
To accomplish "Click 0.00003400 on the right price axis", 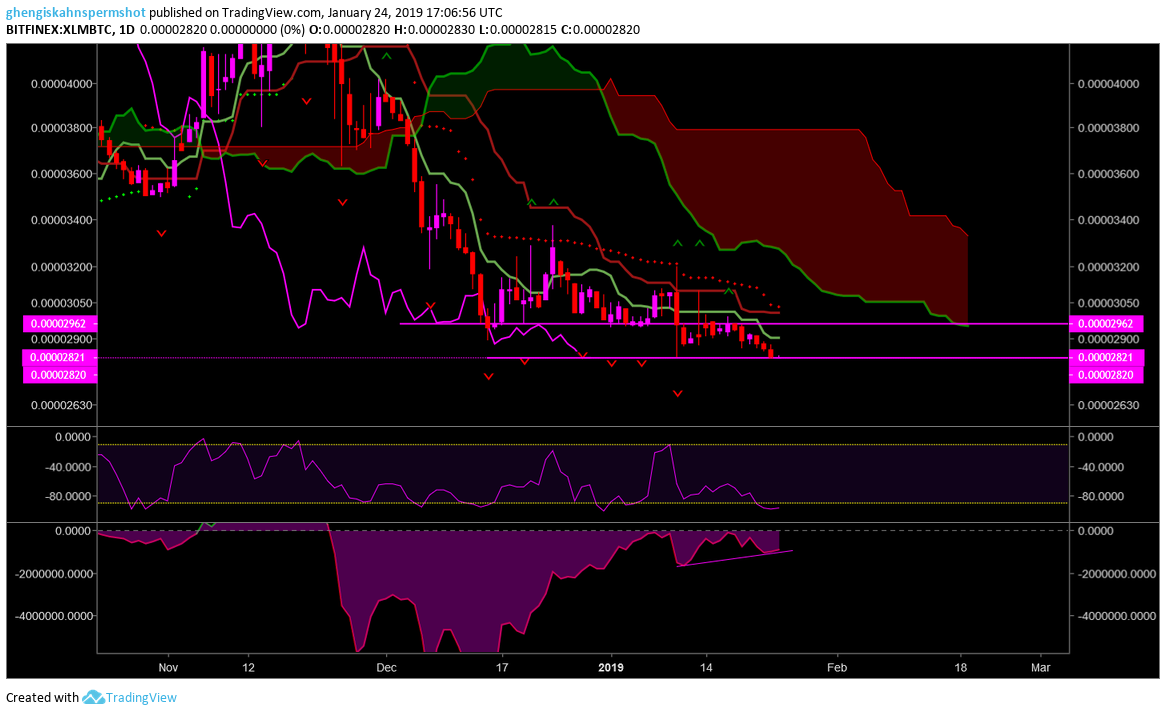I will coord(1109,220).
